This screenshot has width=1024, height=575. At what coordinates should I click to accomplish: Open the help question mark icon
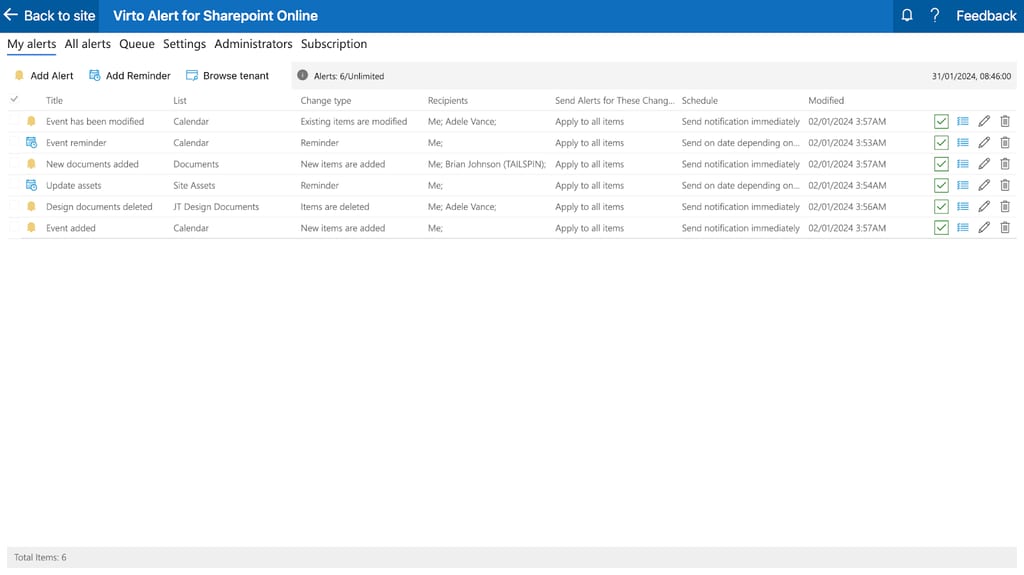click(935, 15)
